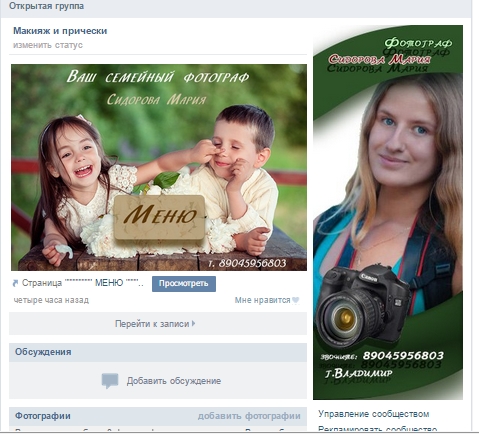The height and width of the screenshot is (434, 479).
Task: Open Управление сообществом
Action: pos(374,414)
